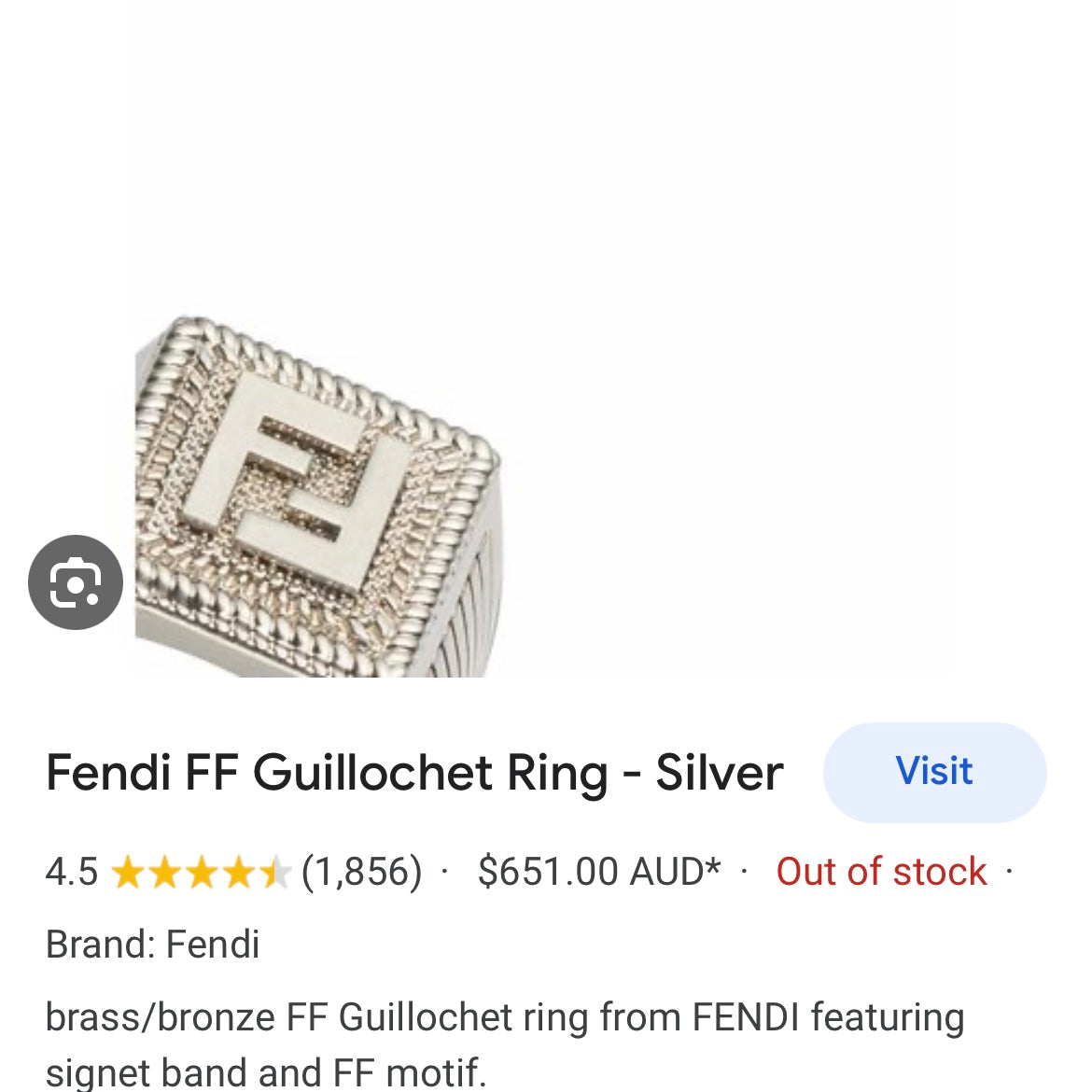Click the second gold rating star
This screenshot has width=1092, height=1092.
tap(164, 874)
